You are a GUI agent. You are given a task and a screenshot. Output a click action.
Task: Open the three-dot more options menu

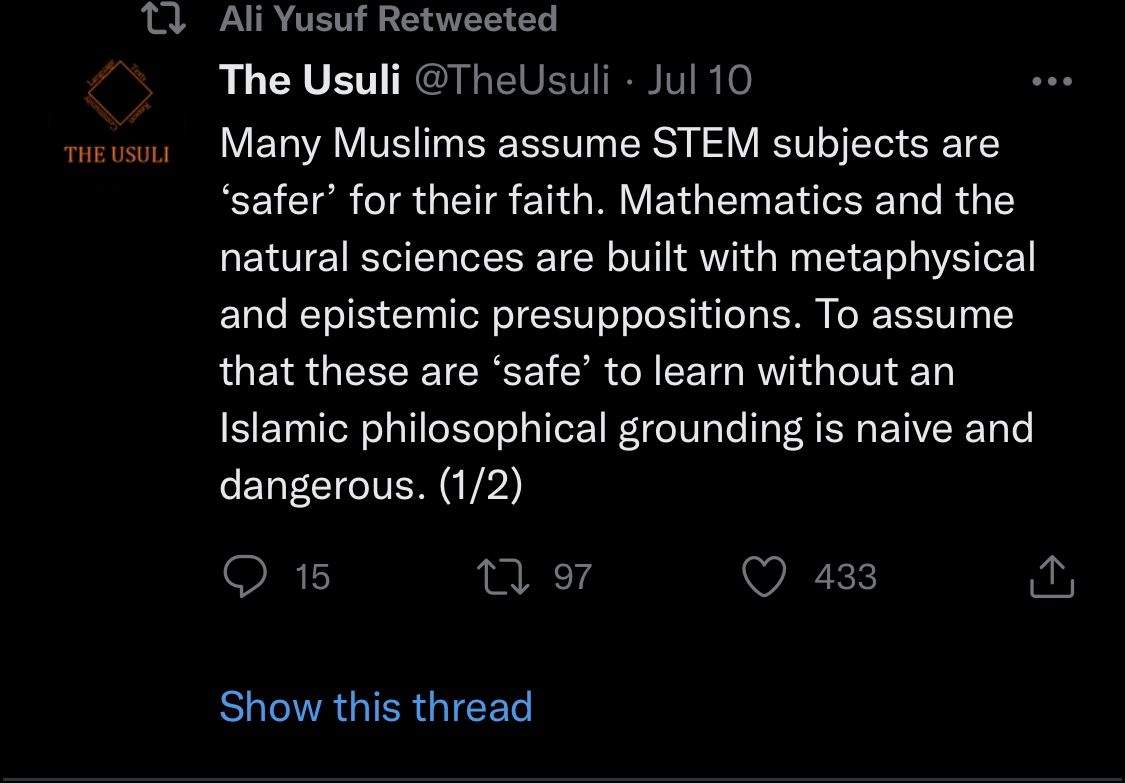(x=1051, y=82)
